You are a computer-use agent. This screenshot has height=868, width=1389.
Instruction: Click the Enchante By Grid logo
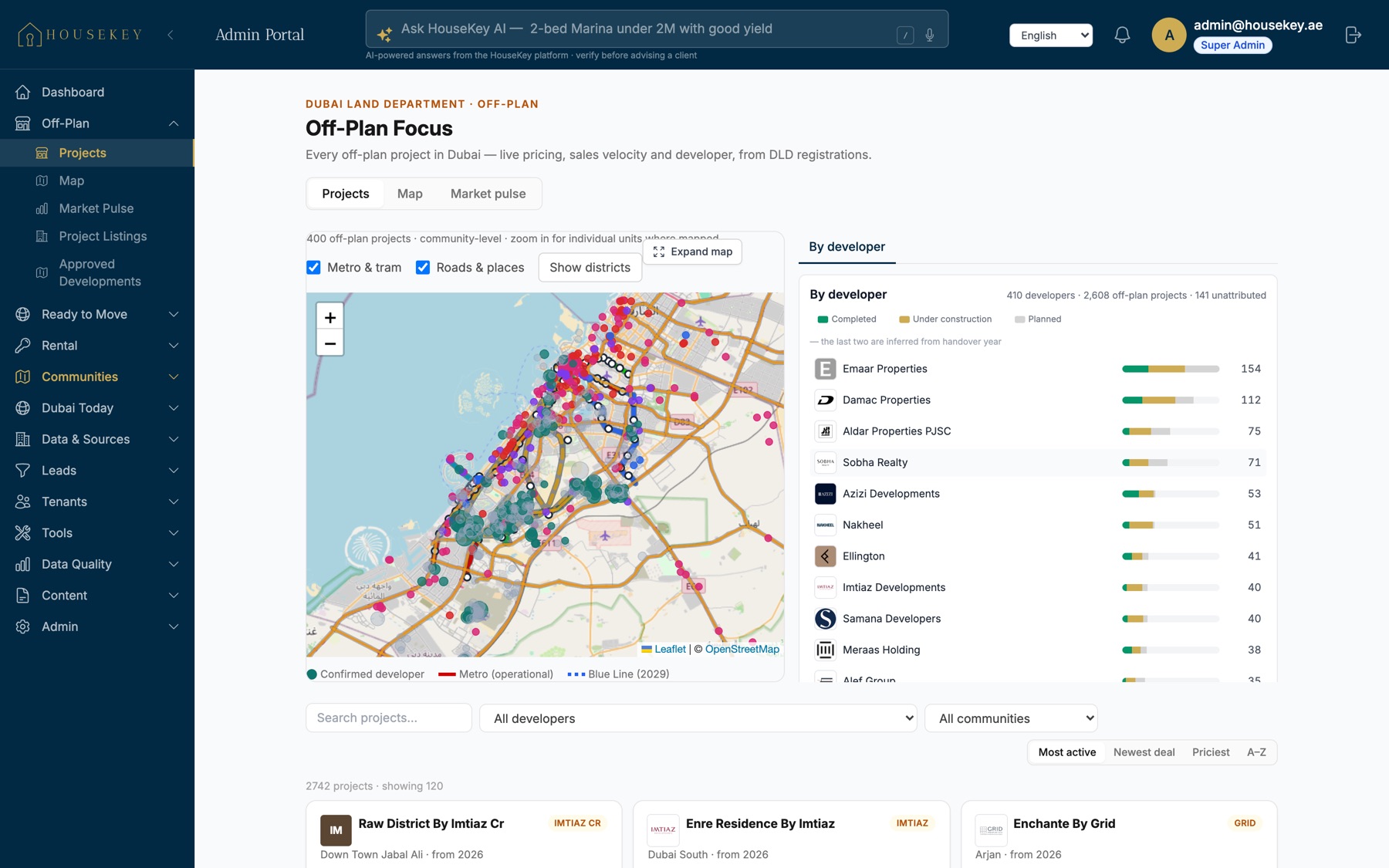[991, 830]
